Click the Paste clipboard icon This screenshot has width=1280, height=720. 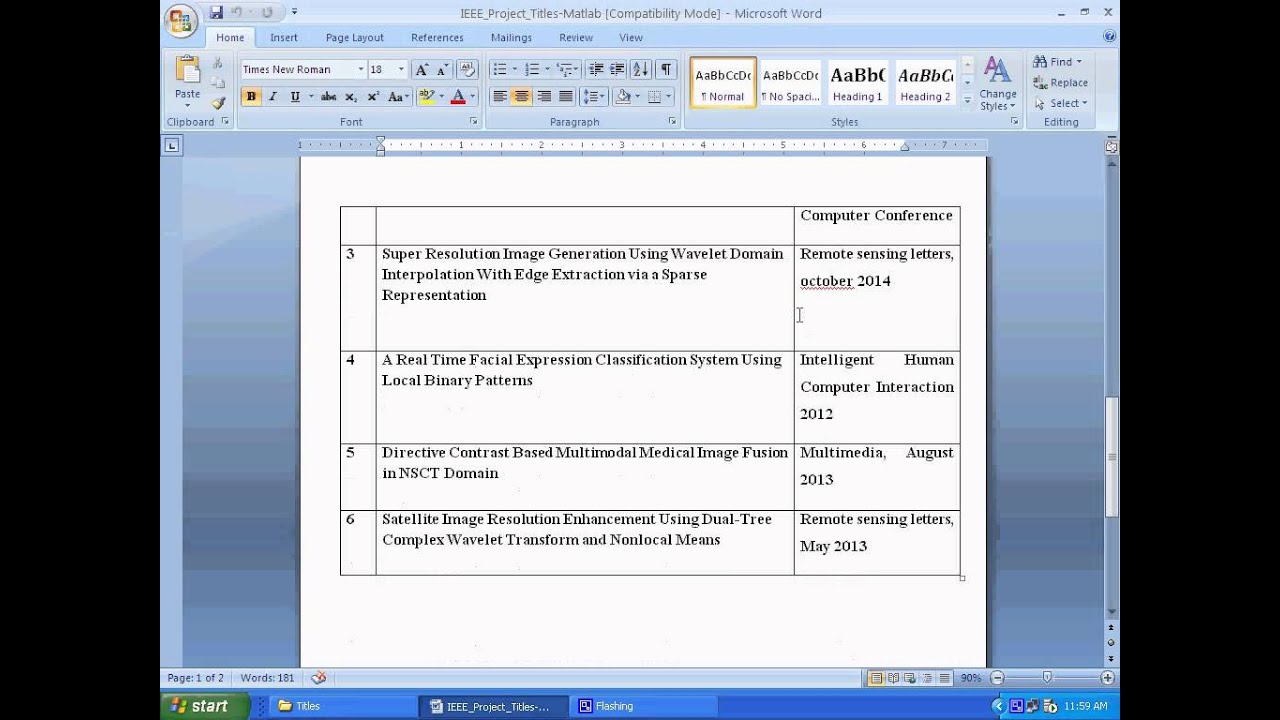tap(187, 69)
